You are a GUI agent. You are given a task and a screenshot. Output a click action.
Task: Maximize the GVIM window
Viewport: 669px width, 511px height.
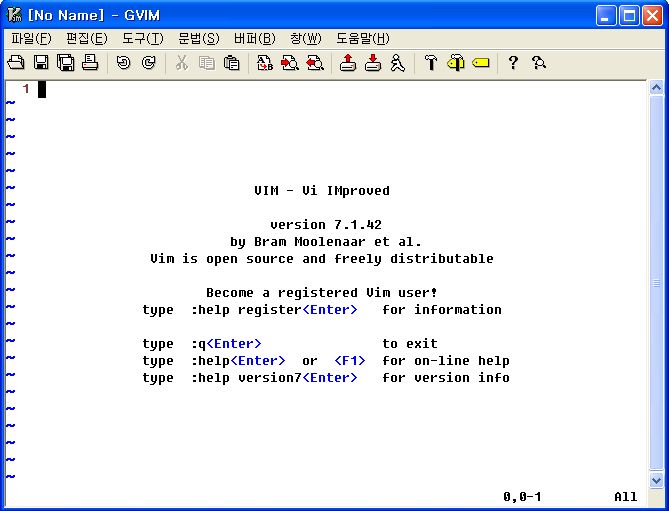pos(629,16)
